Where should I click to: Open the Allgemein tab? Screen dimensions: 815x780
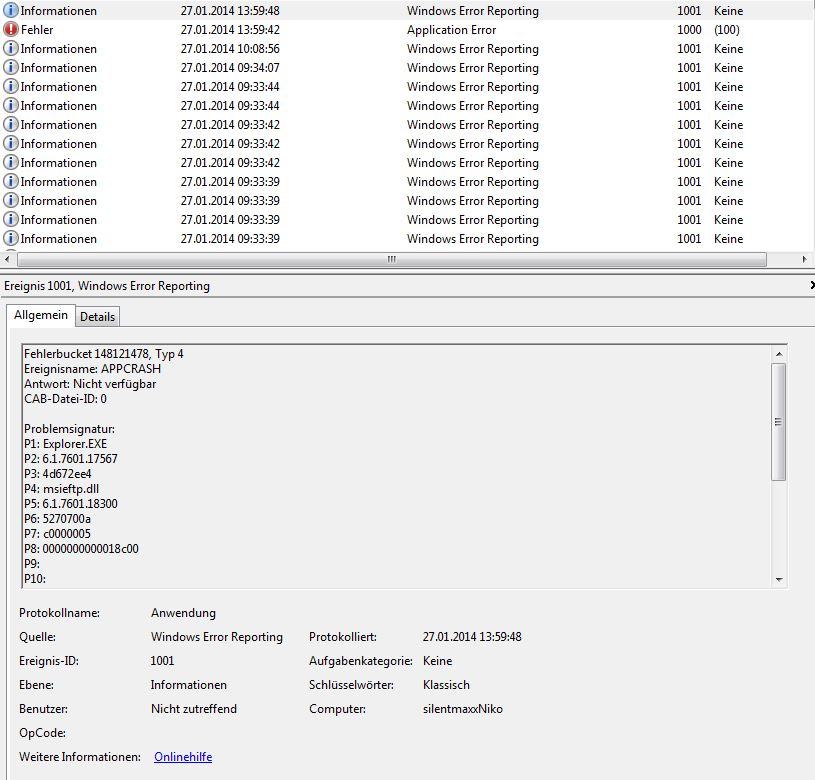pos(41,315)
